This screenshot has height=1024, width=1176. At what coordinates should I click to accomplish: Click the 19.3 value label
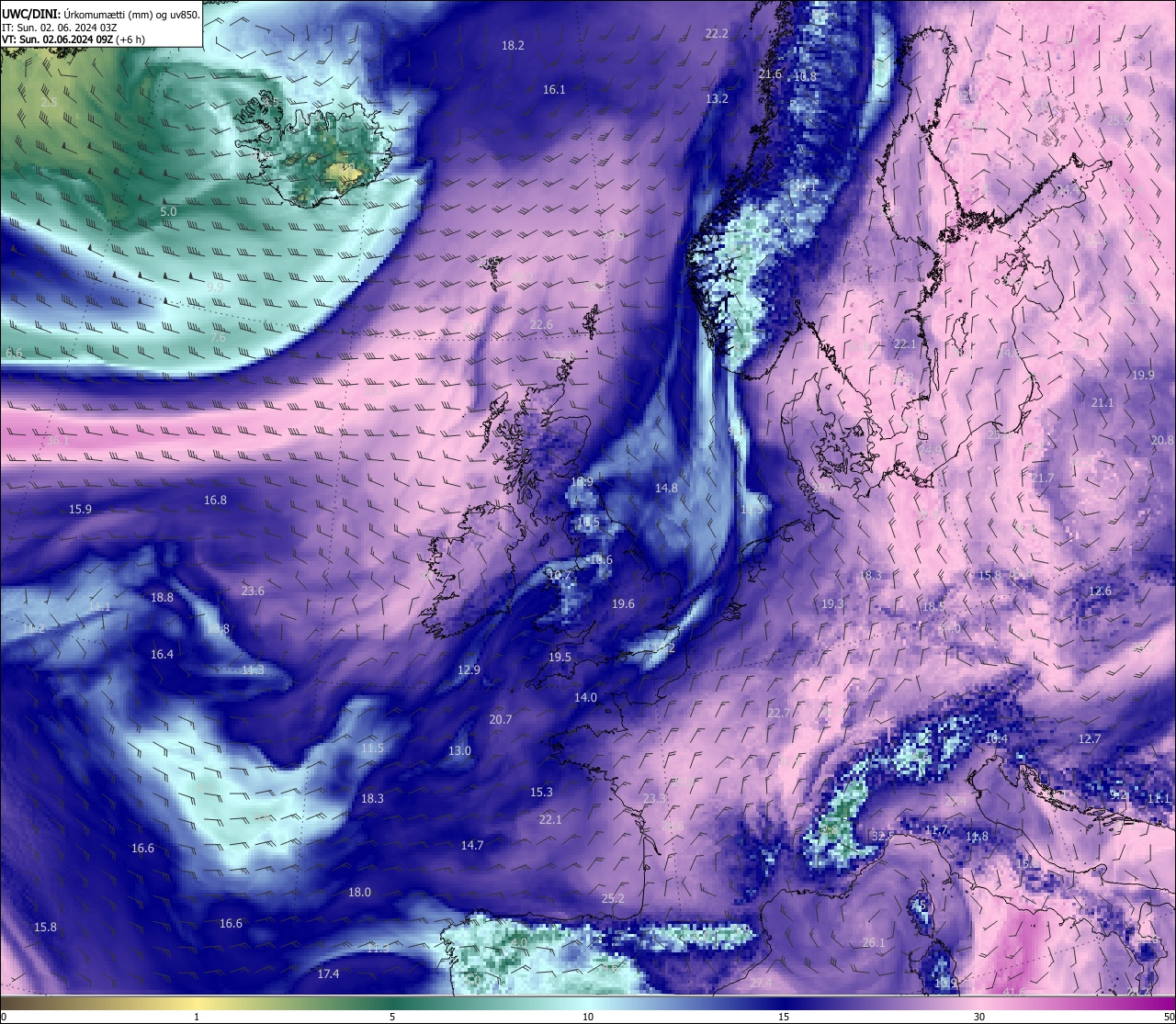coord(832,603)
